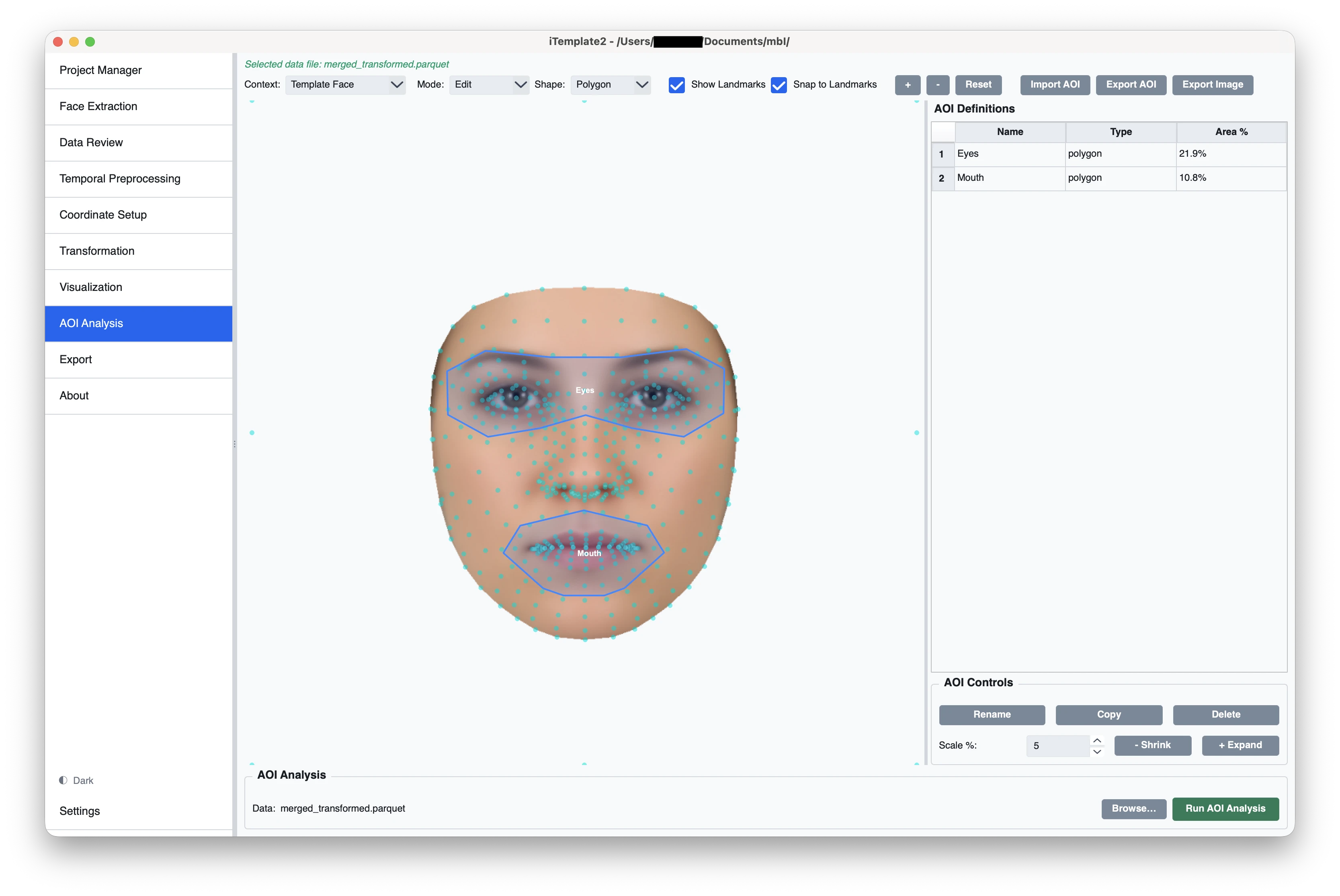The width and height of the screenshot is (1340, 896).
Task: Uncheck Show Landmarks checkbox
Action: [x=676, y=84]
